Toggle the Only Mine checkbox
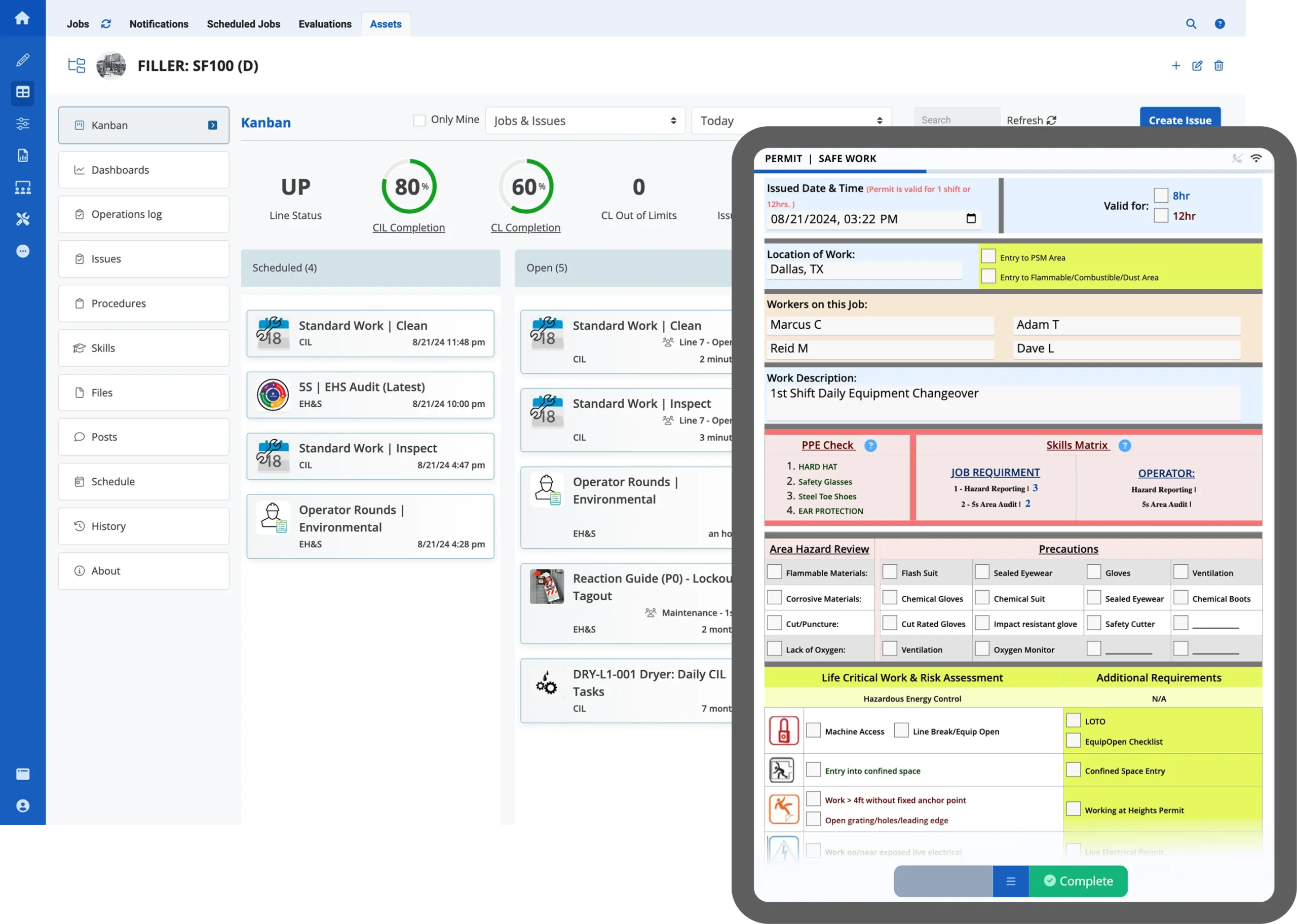Viewport: 1297px width, 924px height. click(x=419, y=120)
